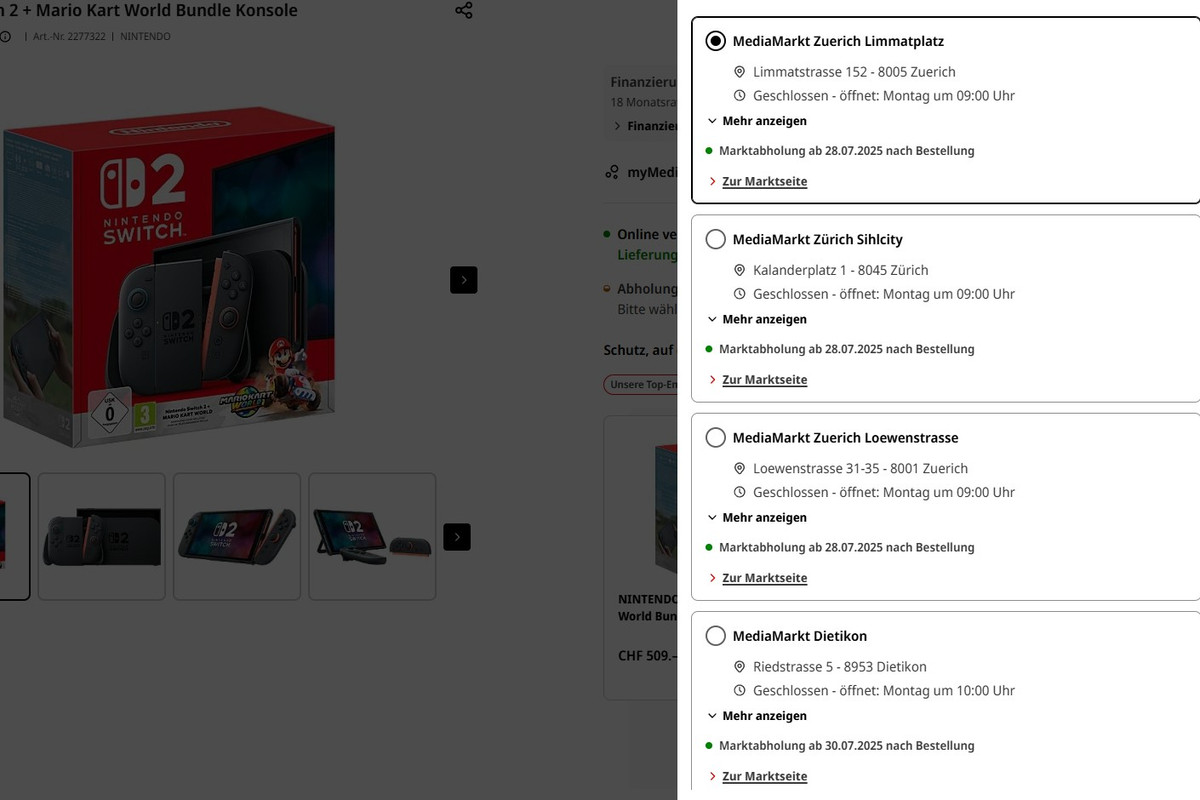Click location pin icon beside Riedstrasse 5
The height and width of the screenshot is (800, 1200).
(740, 667)
